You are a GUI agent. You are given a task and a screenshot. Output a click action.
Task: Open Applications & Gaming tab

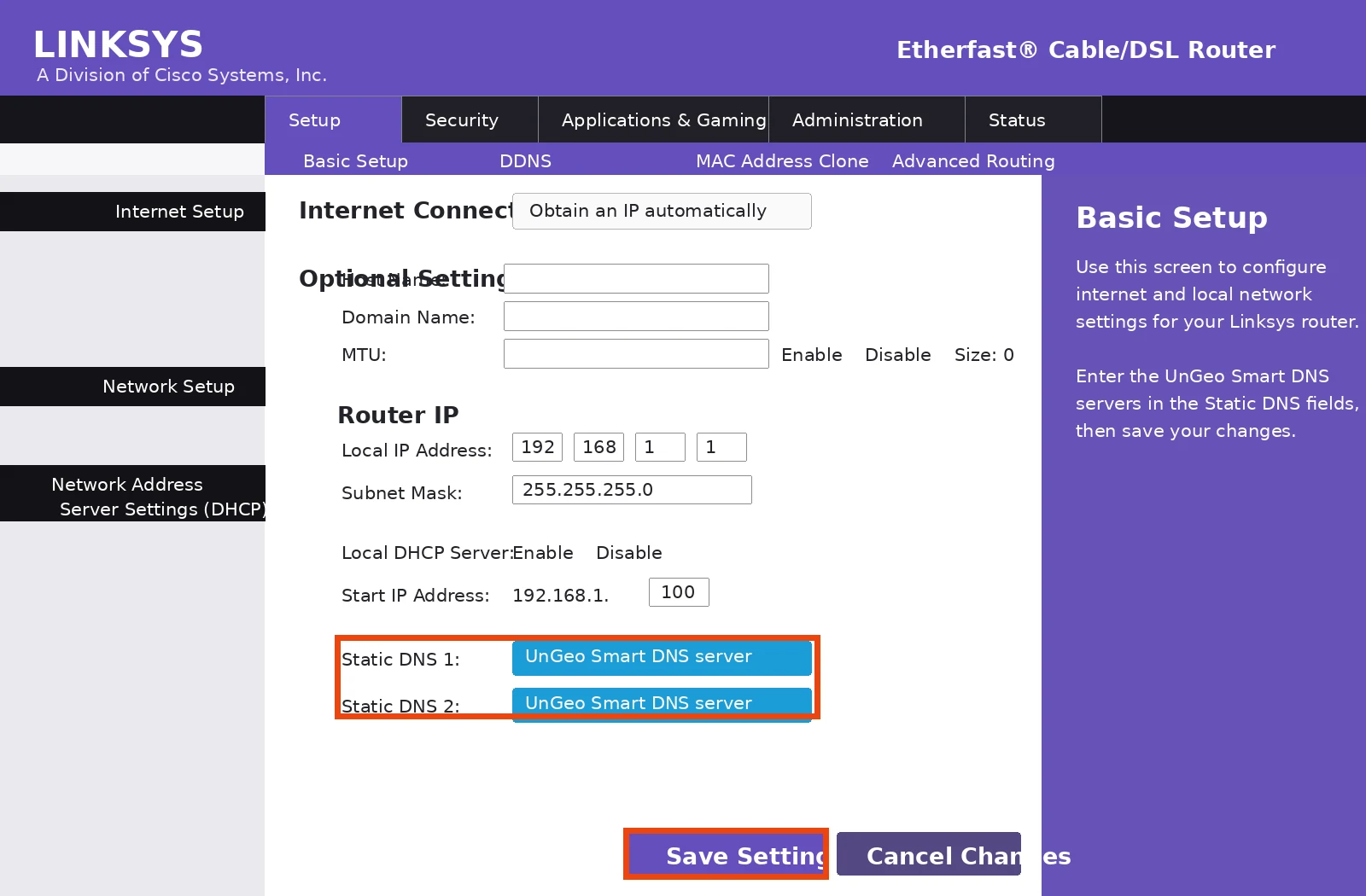(x=654, y=119)
